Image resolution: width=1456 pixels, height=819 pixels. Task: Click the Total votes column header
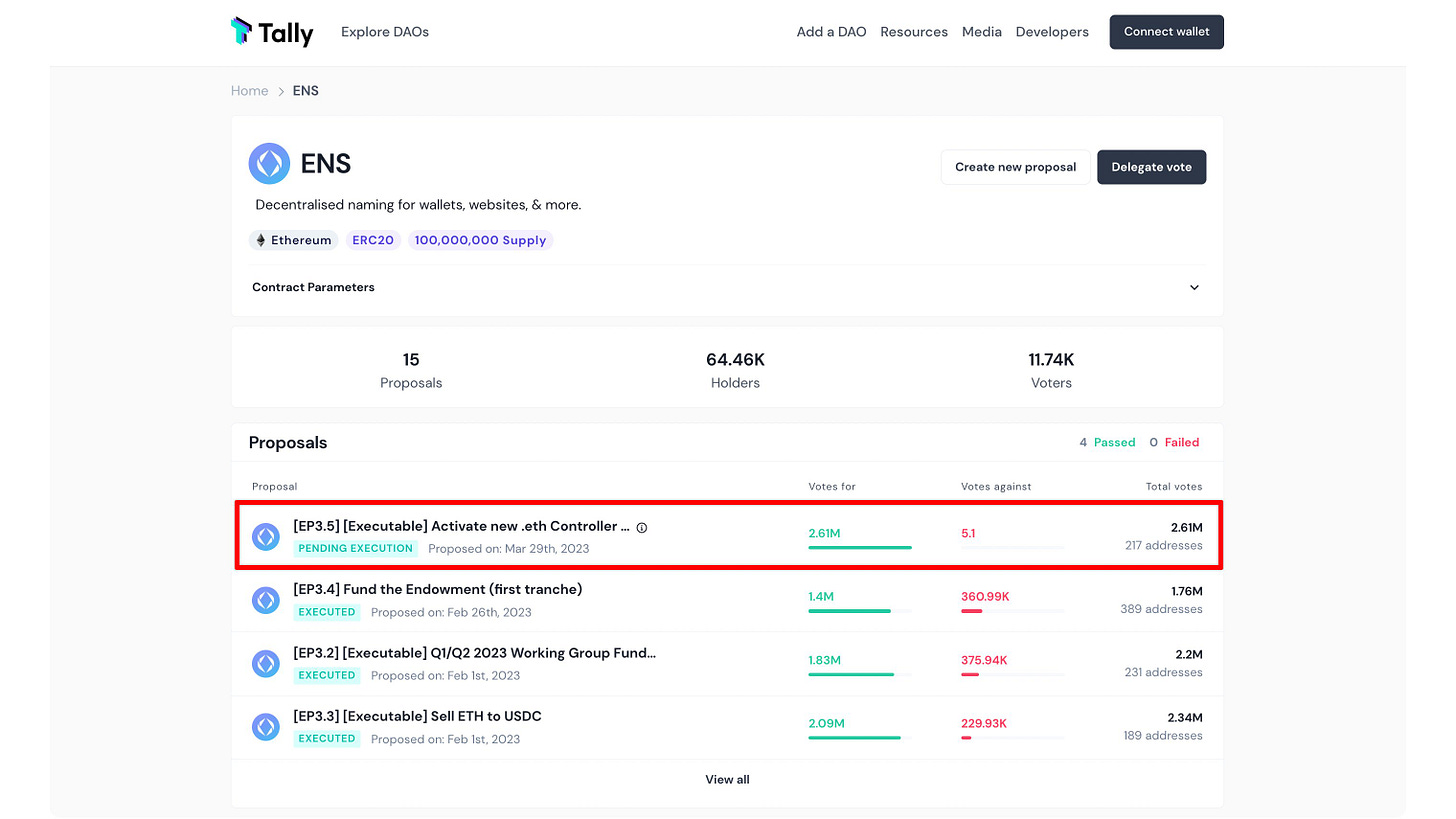(x=1174, y=487)
